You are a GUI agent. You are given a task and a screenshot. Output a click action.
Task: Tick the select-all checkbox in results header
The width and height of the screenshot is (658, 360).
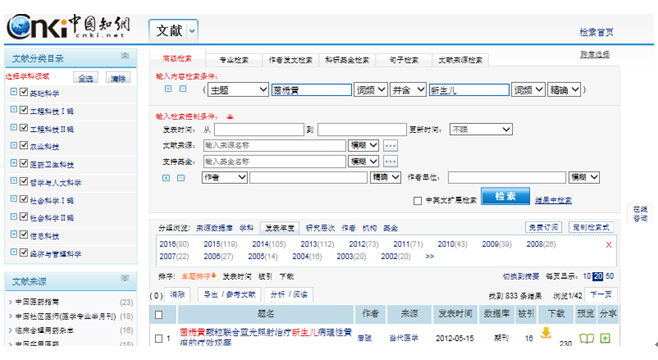159,315
